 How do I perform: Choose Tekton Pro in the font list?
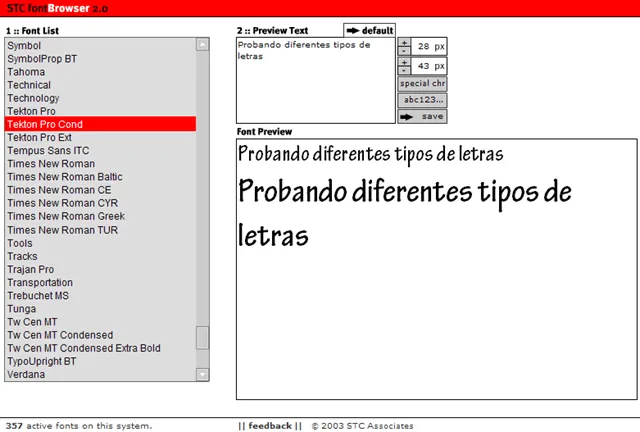[100, 111]
